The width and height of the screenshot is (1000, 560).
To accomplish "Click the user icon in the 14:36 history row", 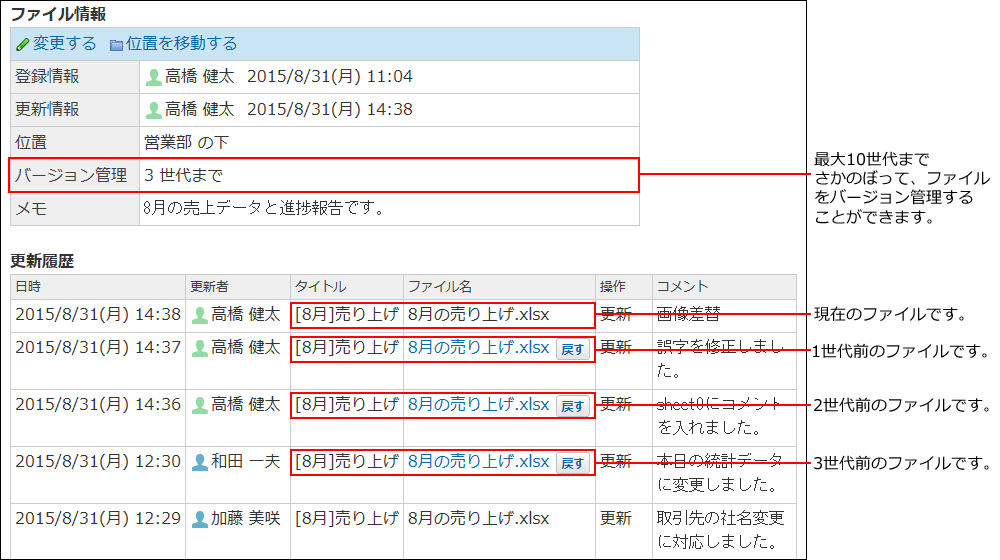I will pos(199,405).
